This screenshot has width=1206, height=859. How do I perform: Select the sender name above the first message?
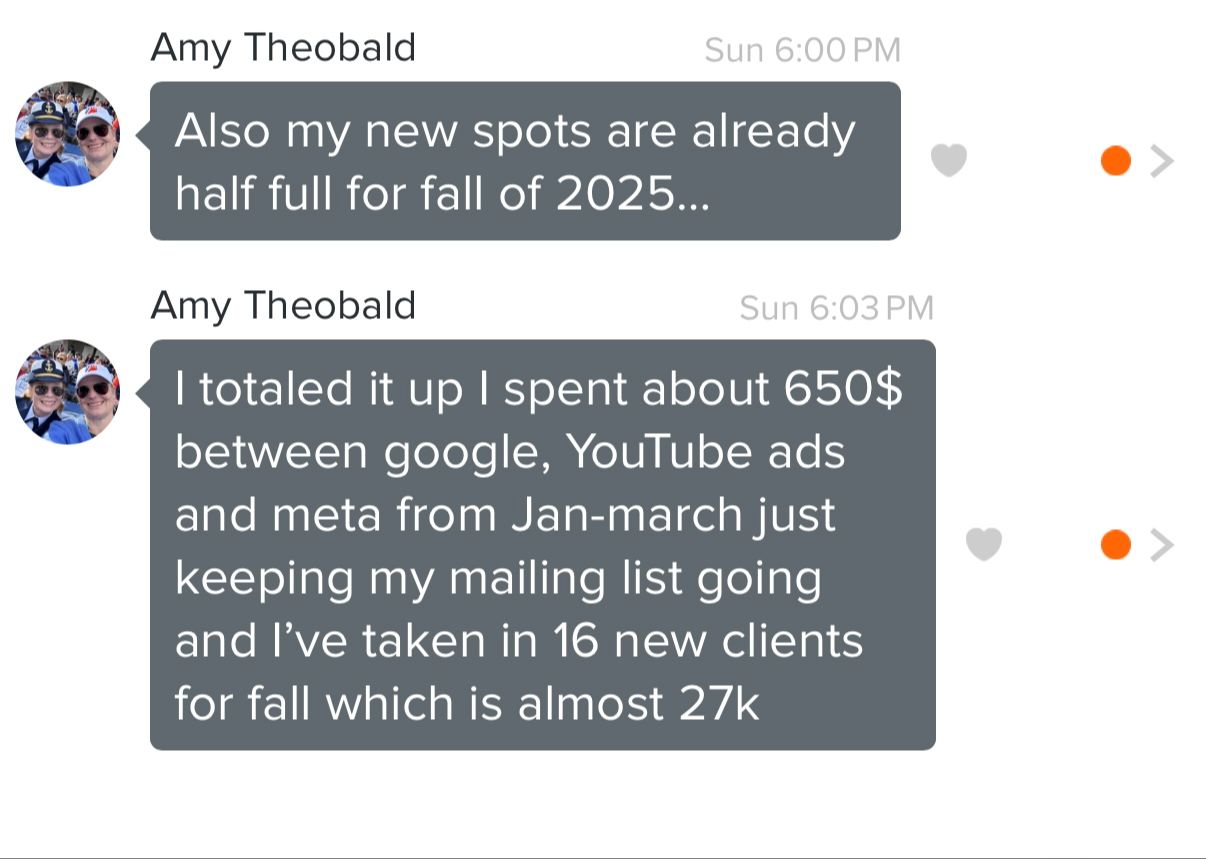(x=283, y=47)
